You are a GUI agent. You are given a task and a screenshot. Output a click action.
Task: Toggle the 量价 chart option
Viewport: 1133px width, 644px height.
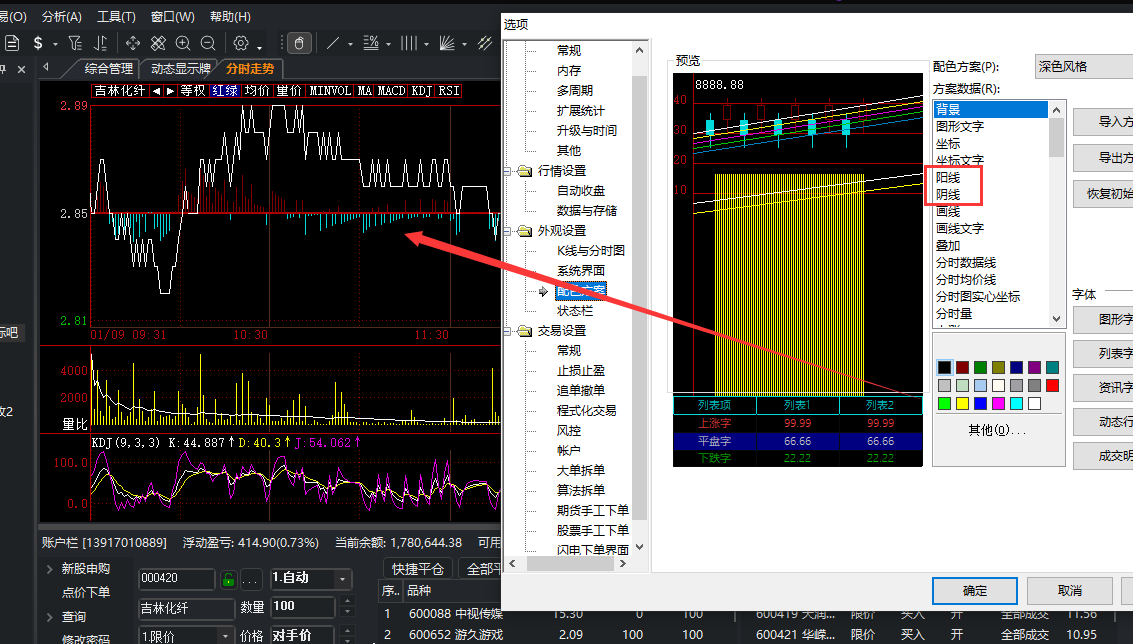coord(289,91)
